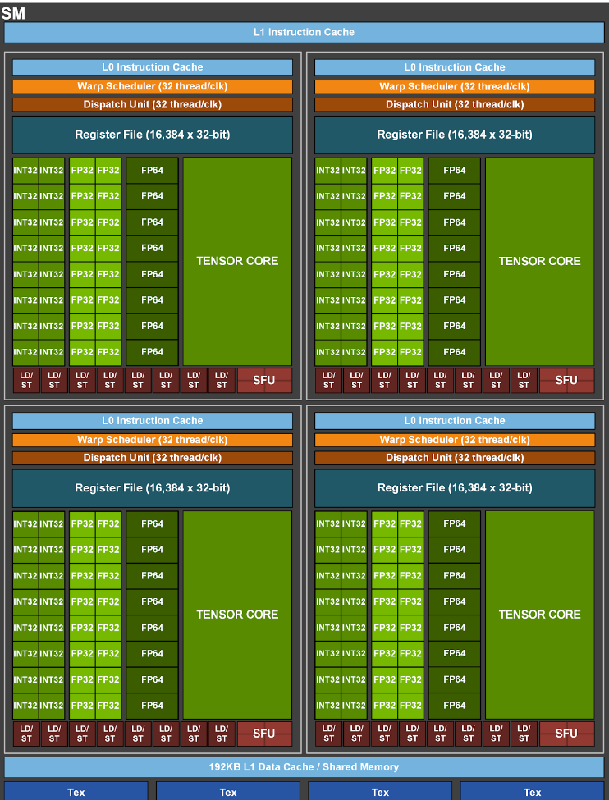The image size is (609, 800).
Task: Select the second Tex unit from the left
Action: click(228, 791)
